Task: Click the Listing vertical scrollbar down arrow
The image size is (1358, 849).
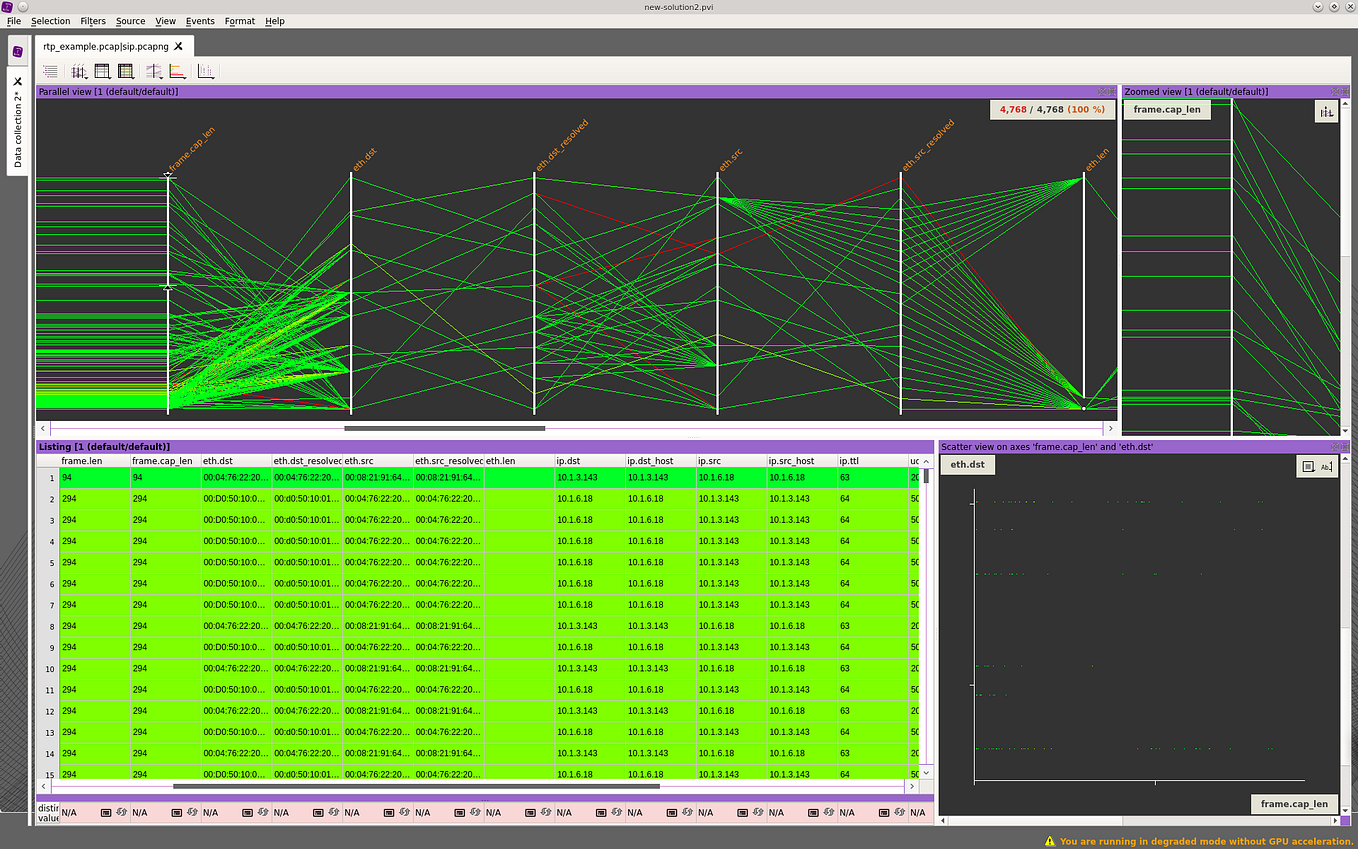Action: [x=926, y=772]
